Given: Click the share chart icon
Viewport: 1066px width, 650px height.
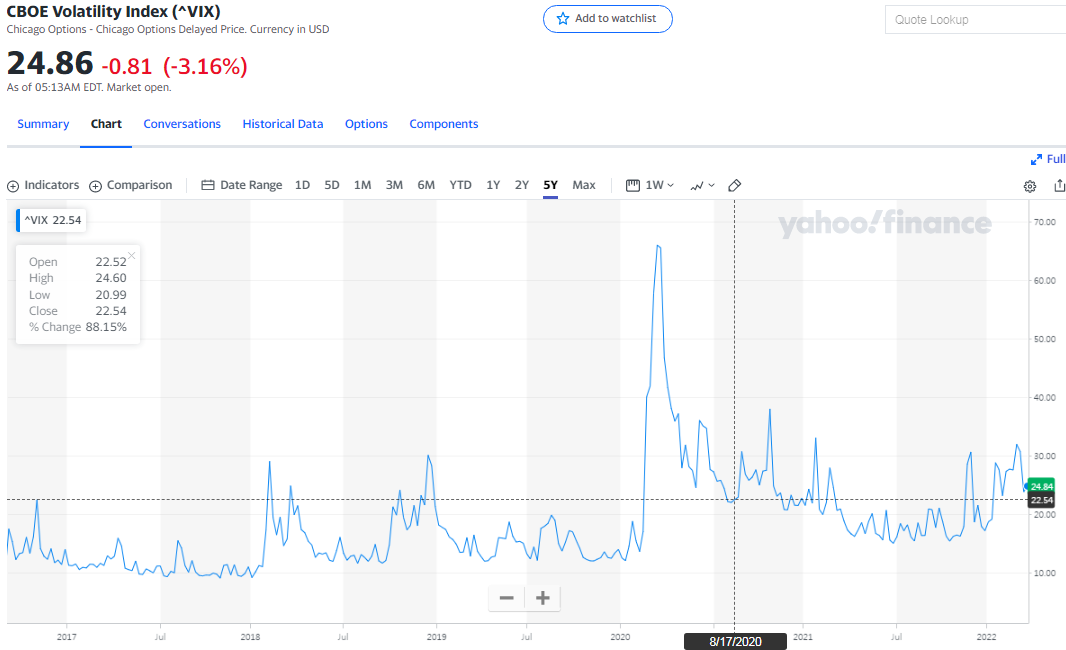Looking at the screenshot, I should point(1059,186).
